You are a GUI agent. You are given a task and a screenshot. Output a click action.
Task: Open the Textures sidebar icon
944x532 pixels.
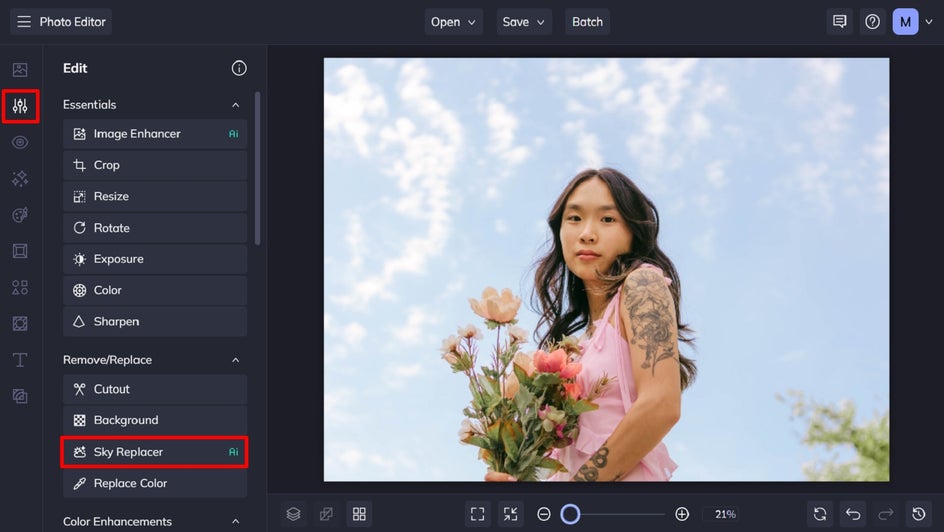coord(20,396)
